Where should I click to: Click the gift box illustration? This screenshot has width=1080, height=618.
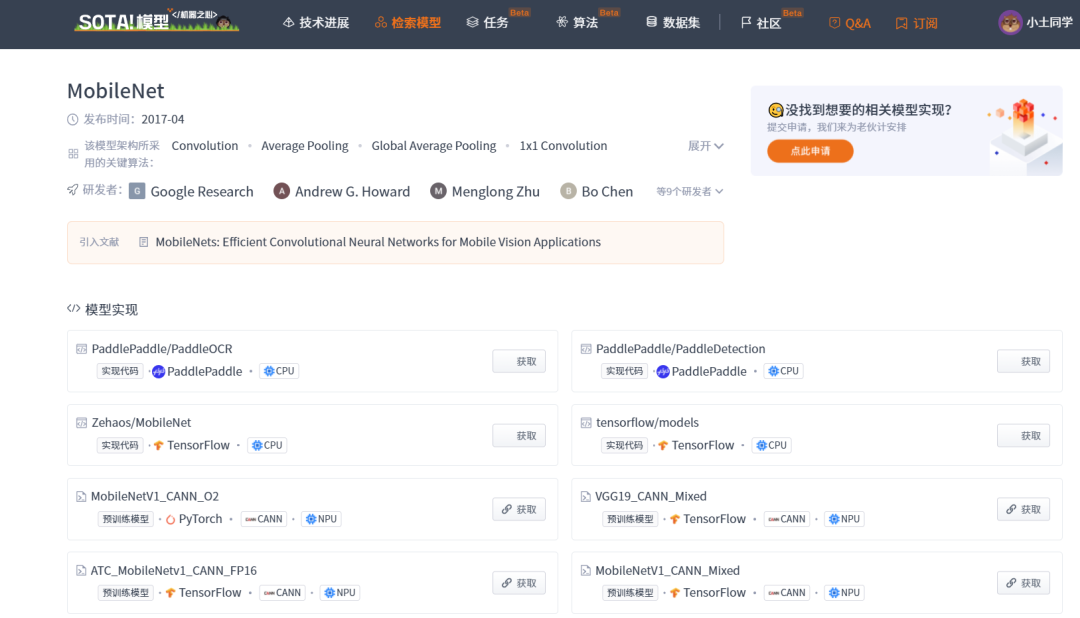[x=1024, y=134]
